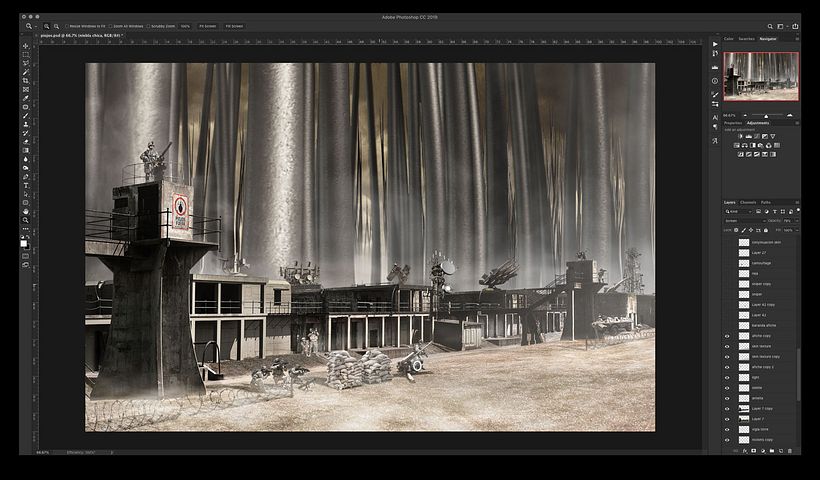
Task: Select the Blur tool
Action: tap(26, 159)
